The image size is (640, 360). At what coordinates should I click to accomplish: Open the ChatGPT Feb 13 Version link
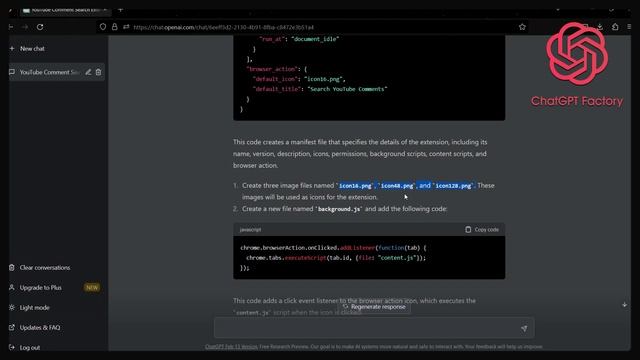point(231,347)
